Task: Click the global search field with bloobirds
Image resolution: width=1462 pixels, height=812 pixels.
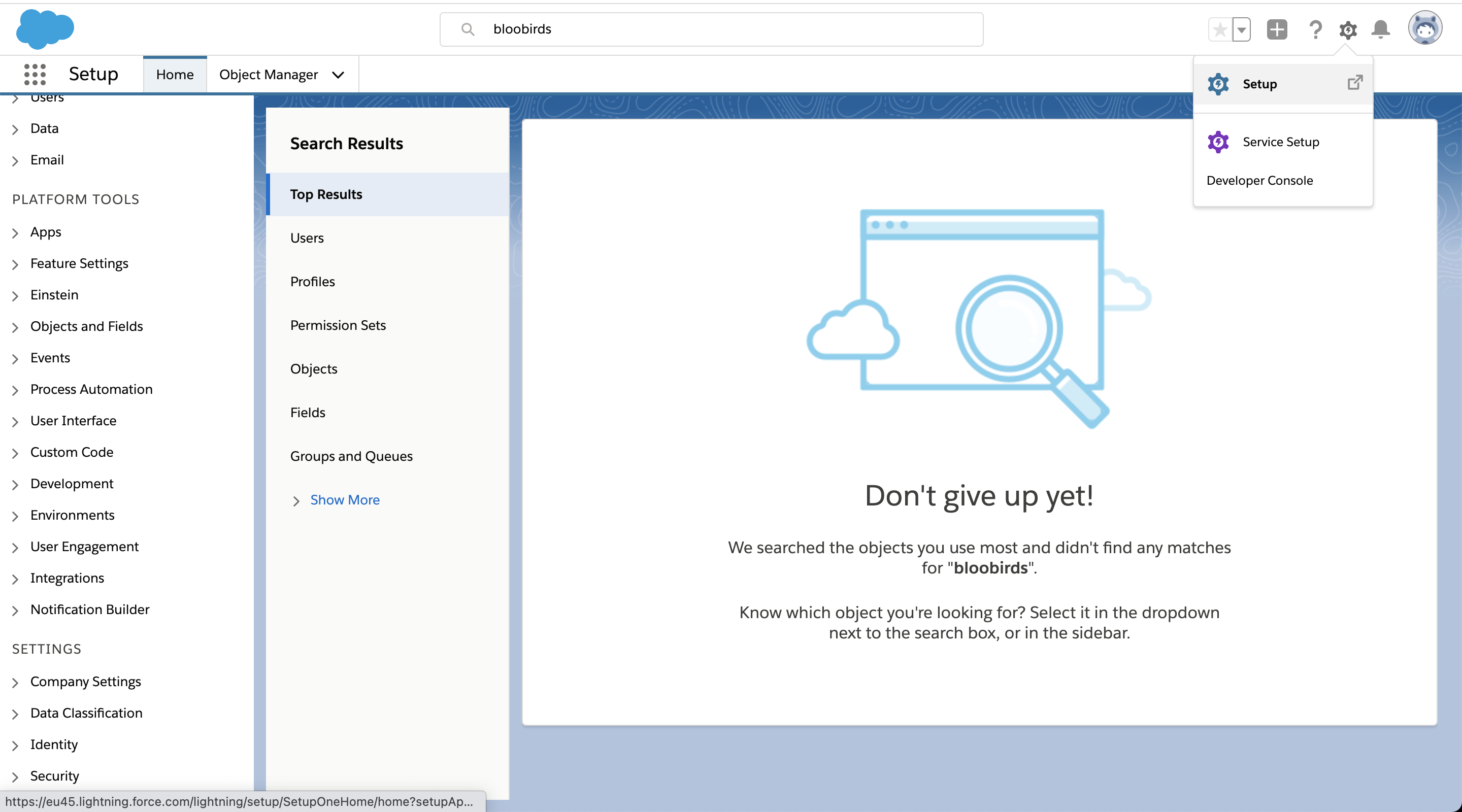Action: 711,29
